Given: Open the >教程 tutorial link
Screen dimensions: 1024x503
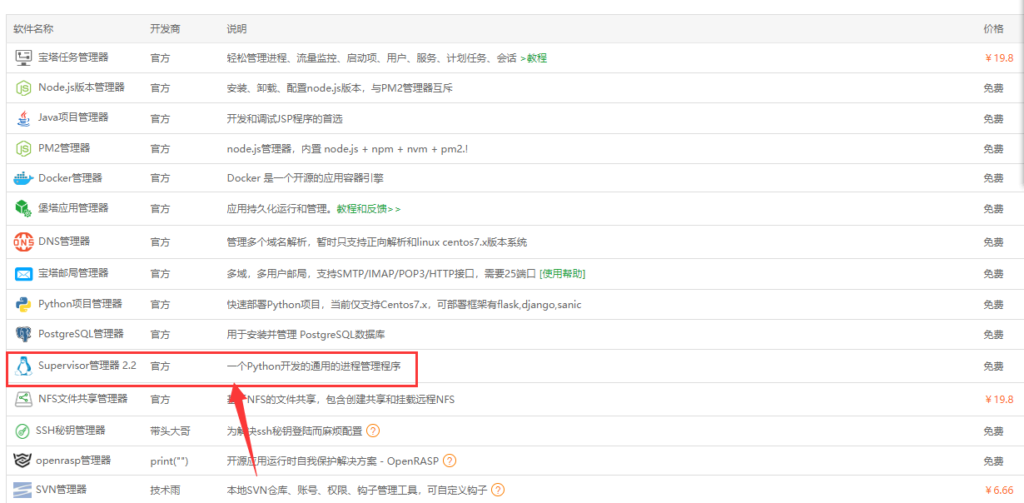Looking at the screenshot, I should [534, 58].
